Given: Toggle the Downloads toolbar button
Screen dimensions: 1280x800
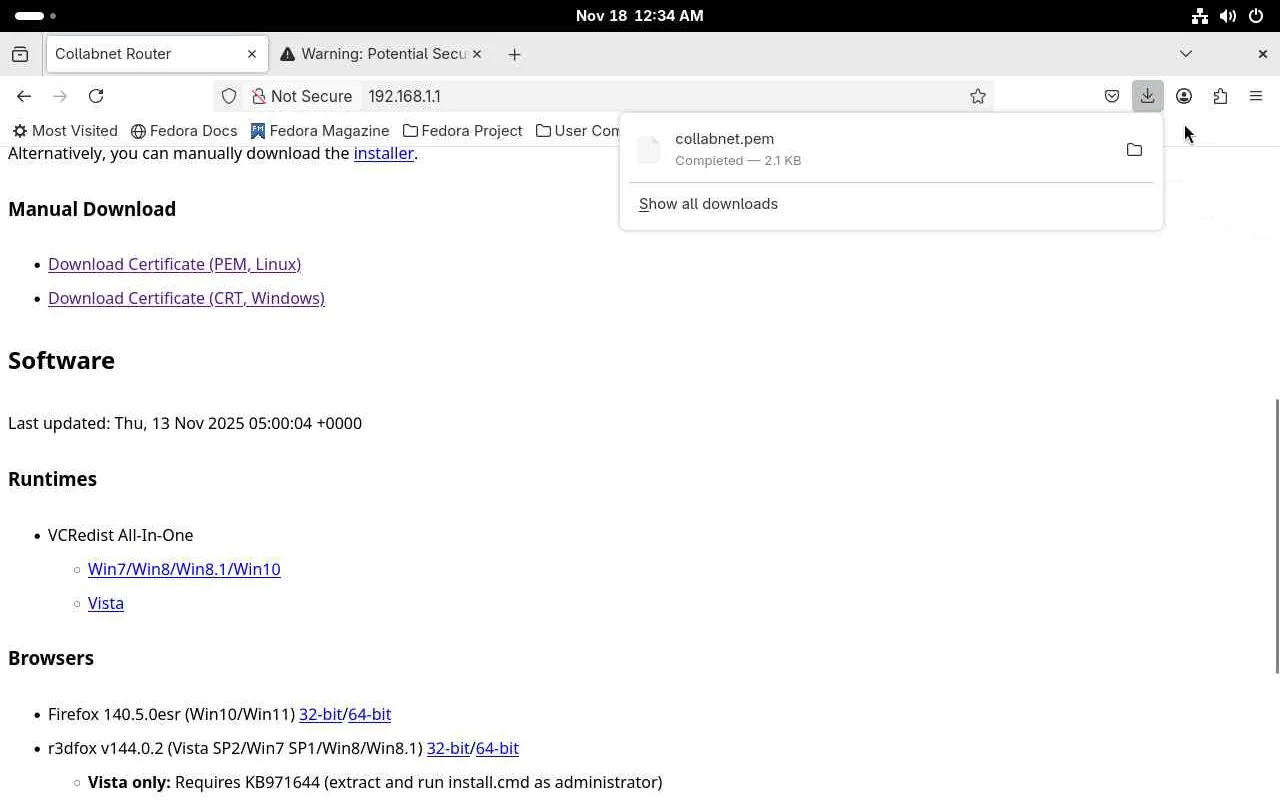Looking at the screenshot, I should pos(1147,96).
